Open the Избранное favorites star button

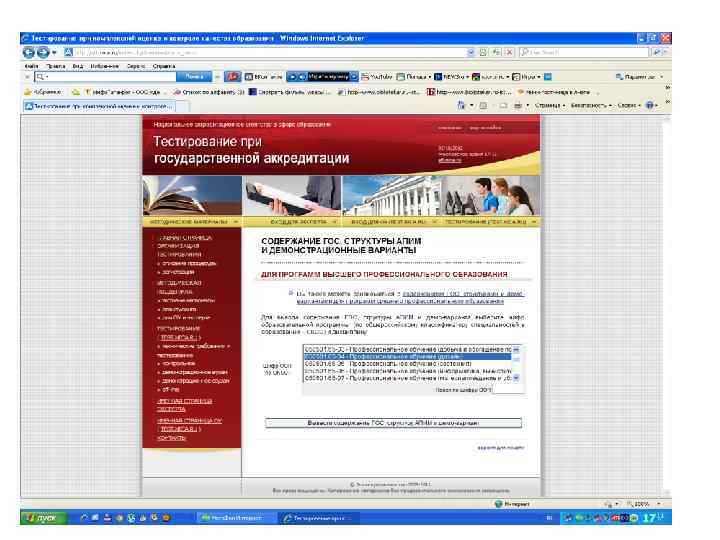[43, 92]
